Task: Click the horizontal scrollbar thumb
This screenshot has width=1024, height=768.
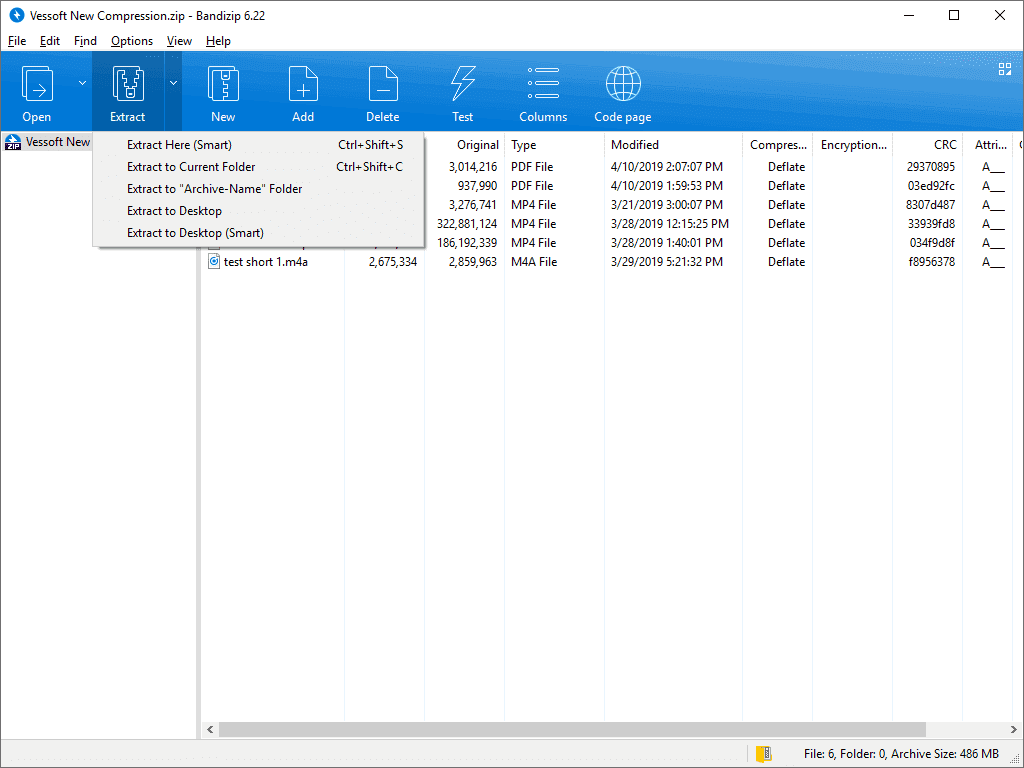Action: pyautogui.click(x=572, y=729)
